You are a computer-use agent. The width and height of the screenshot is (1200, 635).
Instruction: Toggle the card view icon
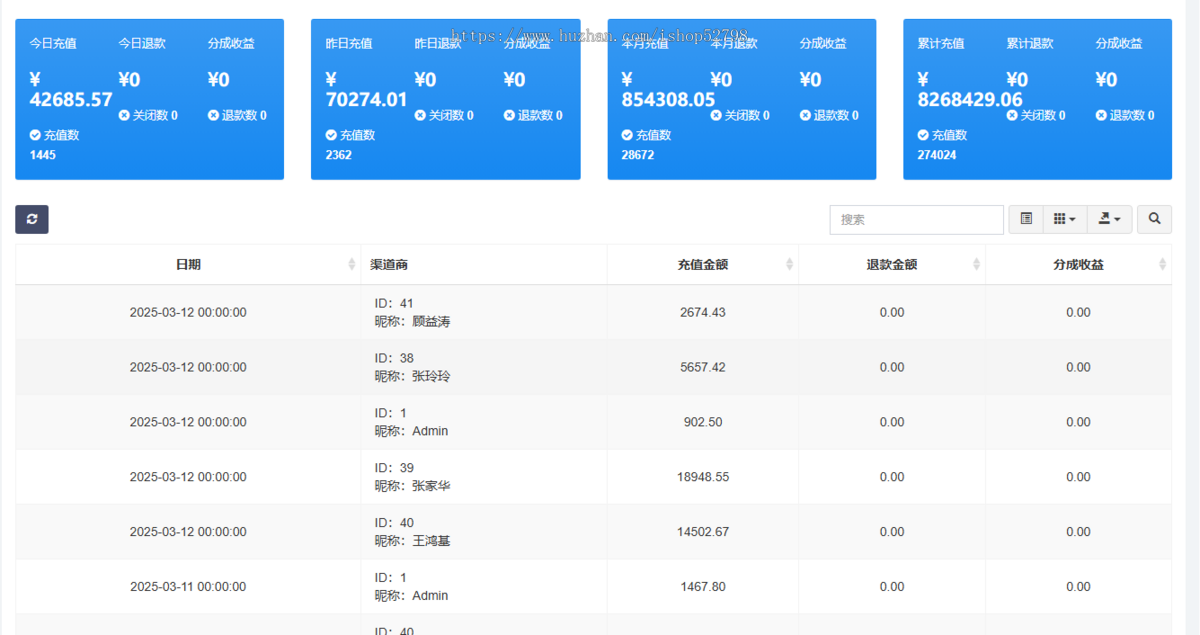(x=1026, y=219)
